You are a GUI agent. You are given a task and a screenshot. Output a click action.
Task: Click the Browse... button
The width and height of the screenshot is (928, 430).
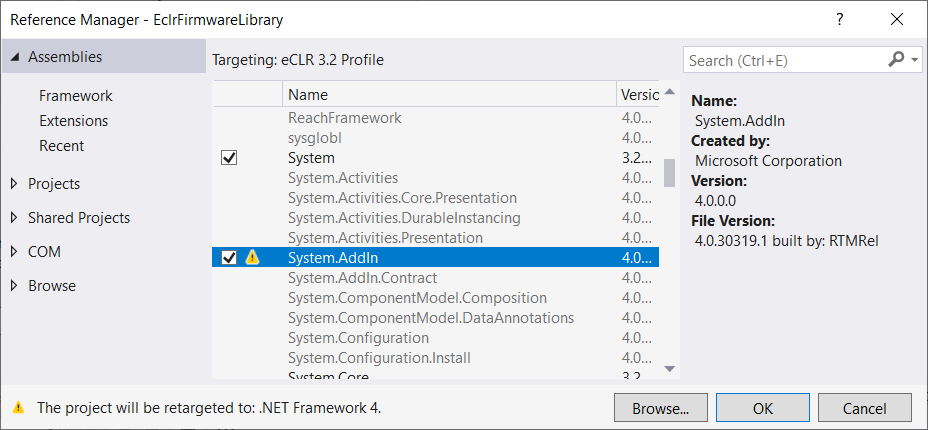661,408
